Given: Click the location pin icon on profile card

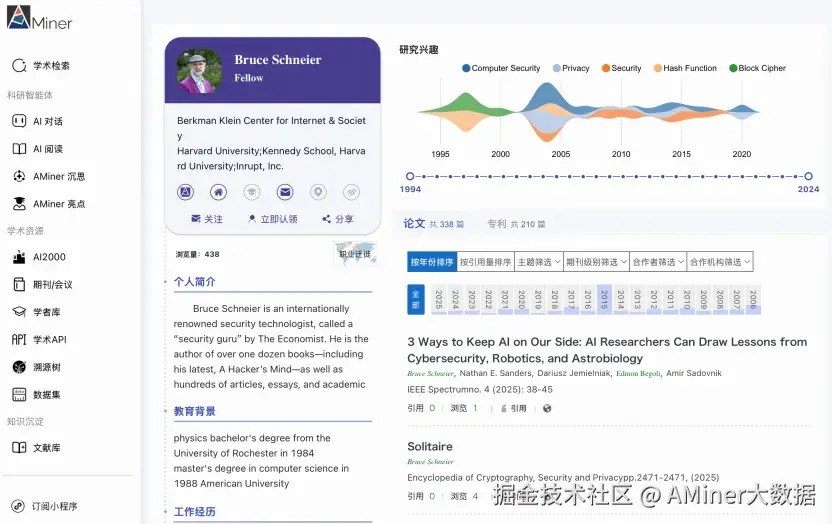Looking at the screenshot, I should (x=318, y=192).
